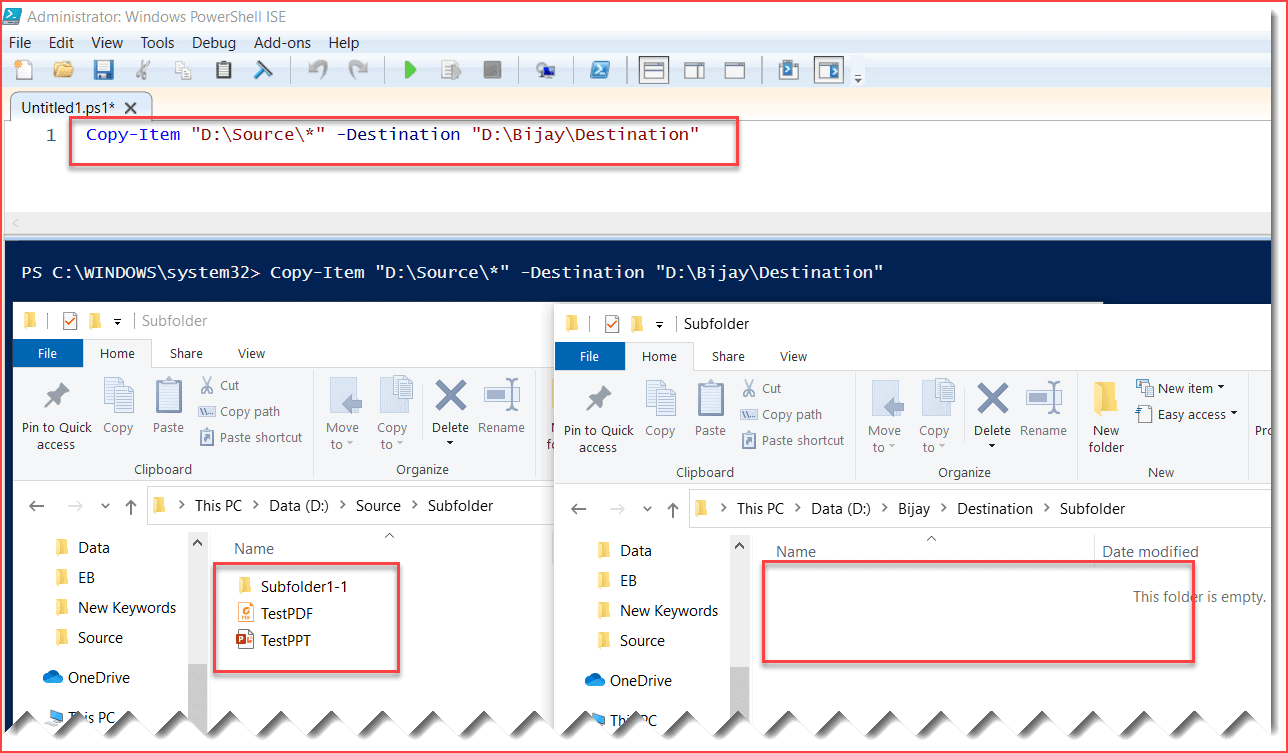
Task: Clear the console pane with the squeegee icon
Action: pos(263,69)
